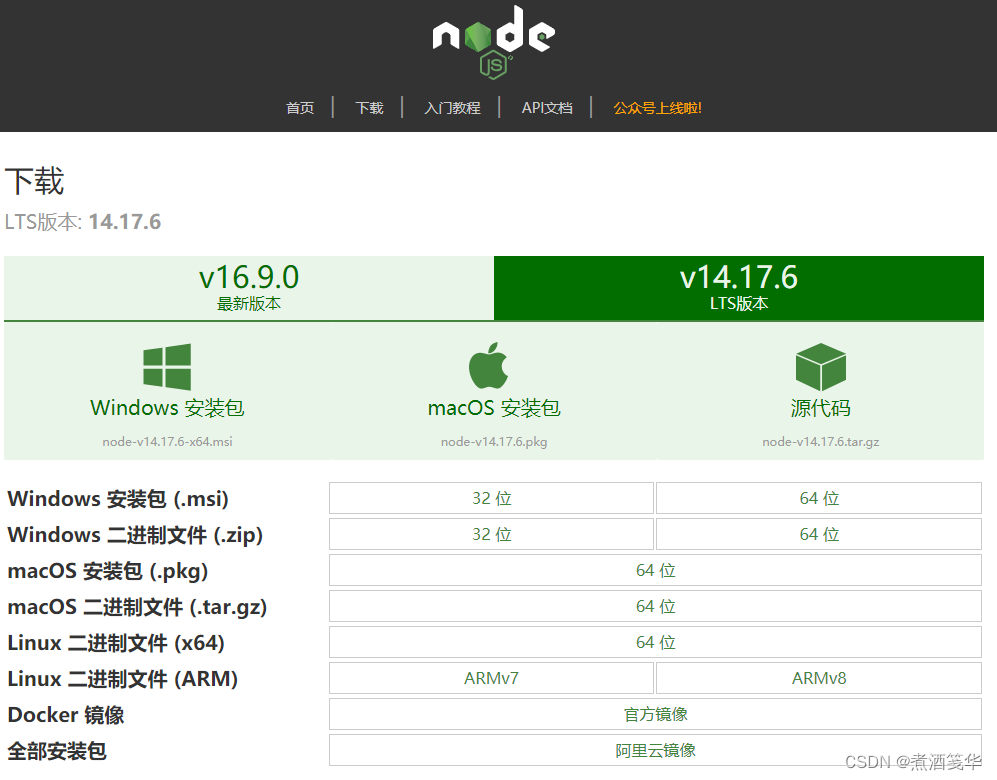Download Windows 二进制文件 (.zip) 32 位
Image resolution: width=997 pixels, height=780 pixels.
click(x=492, y=534)
